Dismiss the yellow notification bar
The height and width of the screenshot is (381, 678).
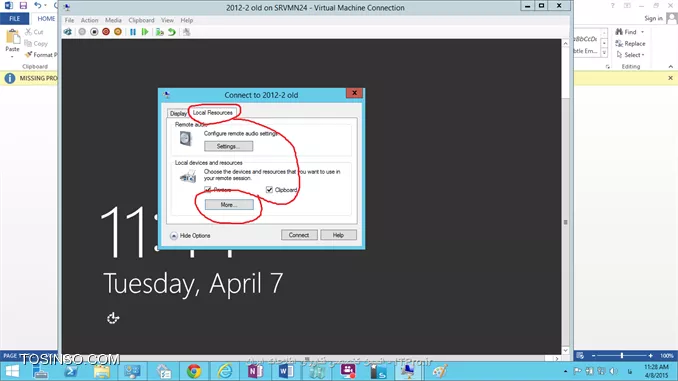pos(671,78)
